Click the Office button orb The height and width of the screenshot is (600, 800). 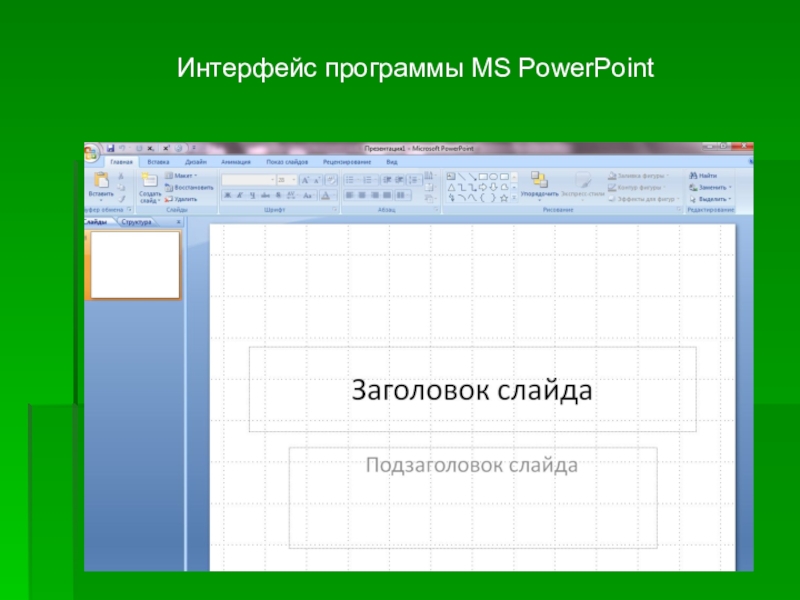91,153
